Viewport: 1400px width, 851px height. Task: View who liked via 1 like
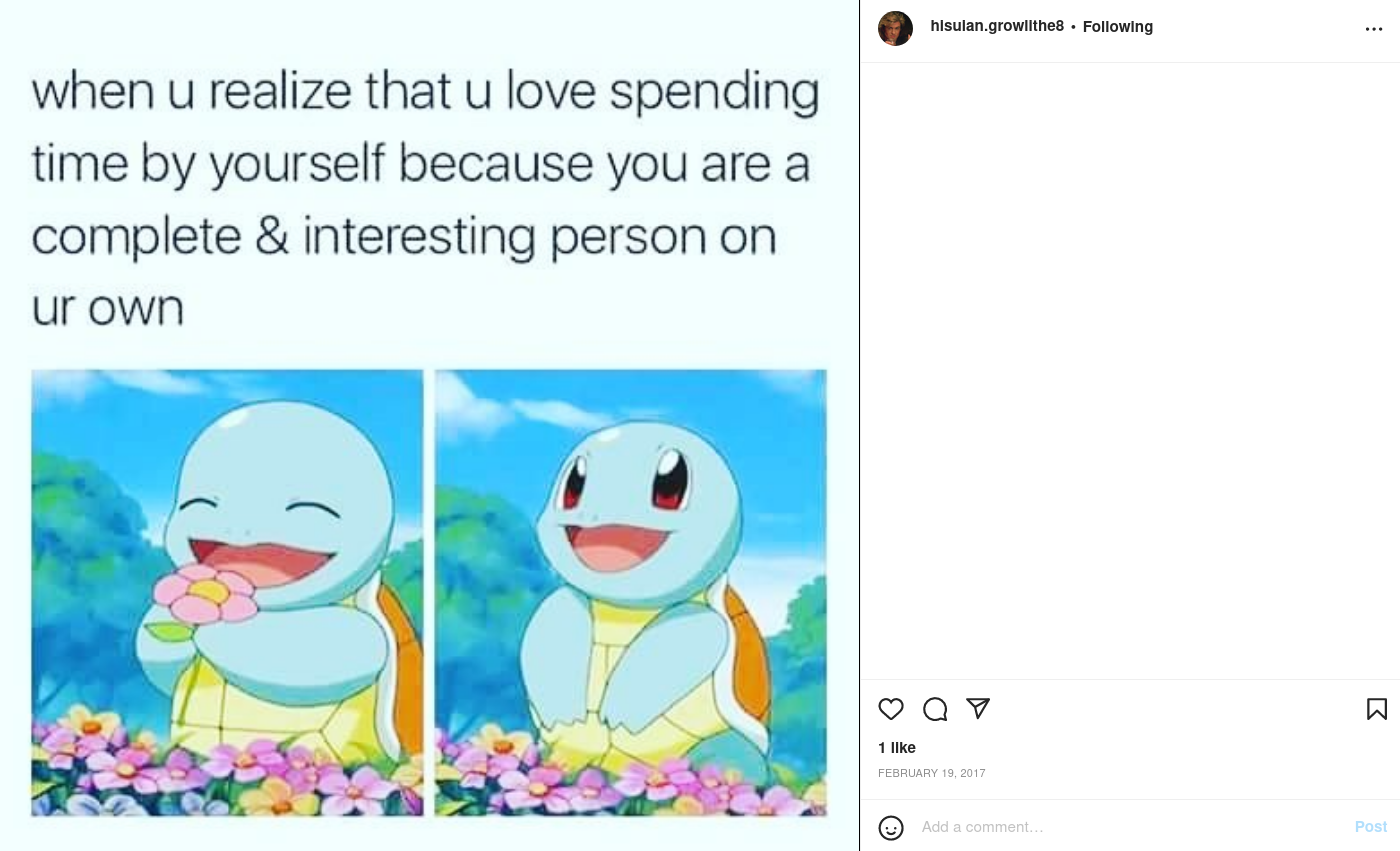click(x=897, y=748)
